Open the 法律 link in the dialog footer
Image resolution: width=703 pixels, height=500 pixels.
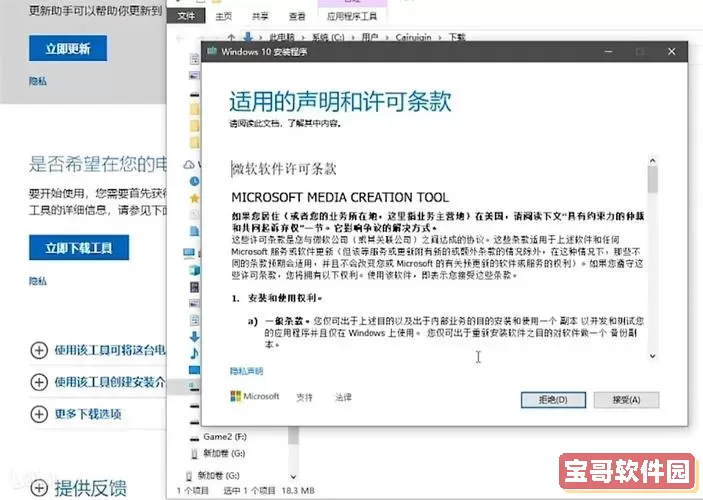coord(343,397)
